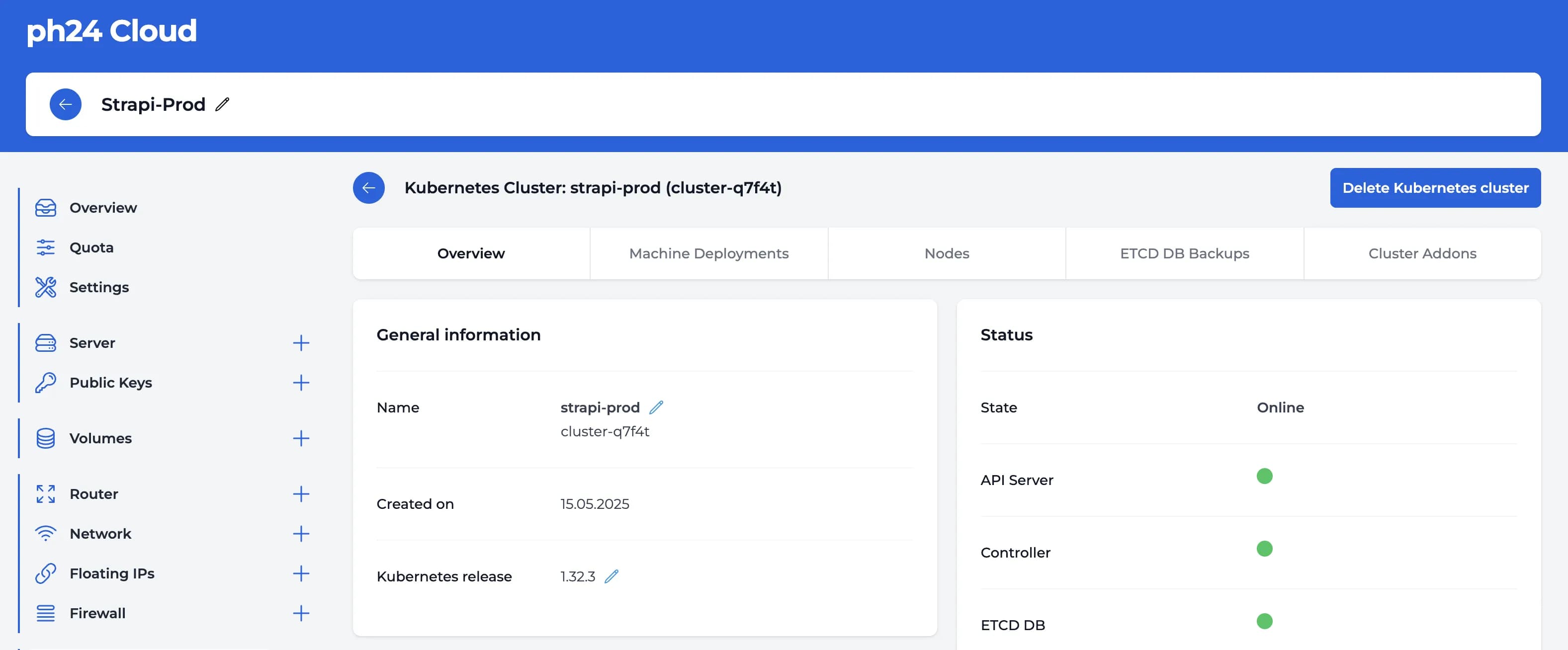
Task: Open the Quota section via its sliders icon
Action: pos(45,247)
